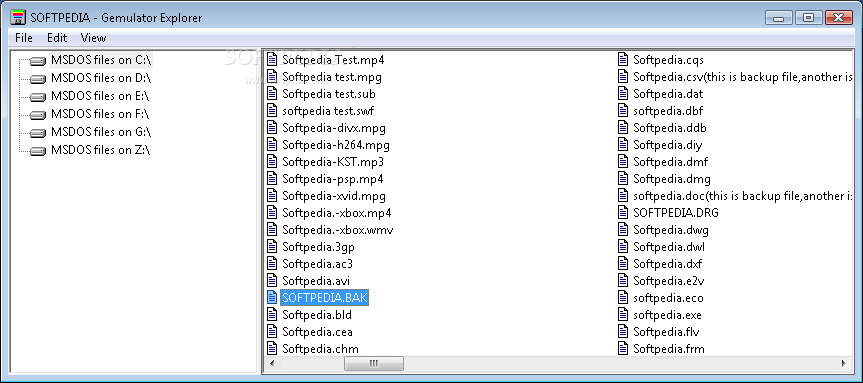Screen dimensions: 863x383
Task: Click the file icon of Softpedia.-xbox.wmv
Action: pos(272,229)
